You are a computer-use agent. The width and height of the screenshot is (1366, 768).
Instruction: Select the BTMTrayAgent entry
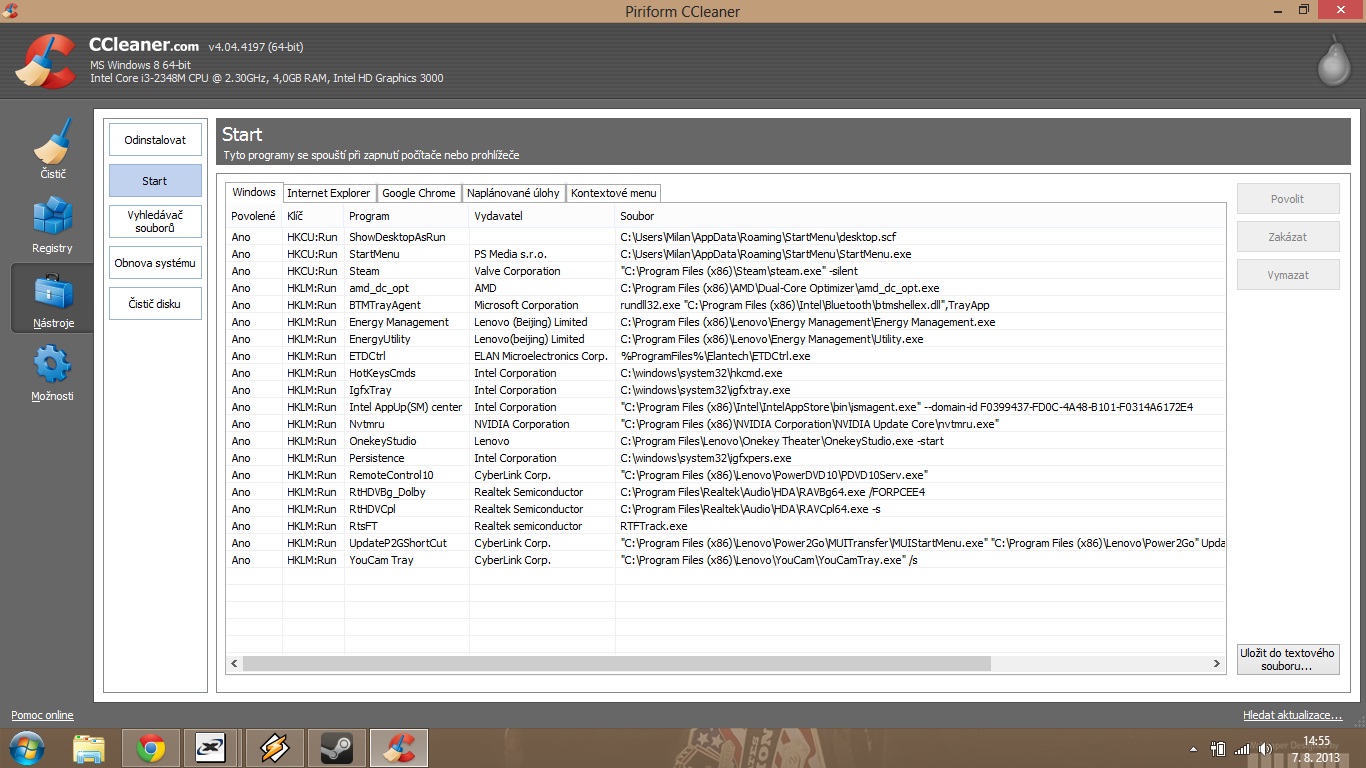tap(725, 305)
